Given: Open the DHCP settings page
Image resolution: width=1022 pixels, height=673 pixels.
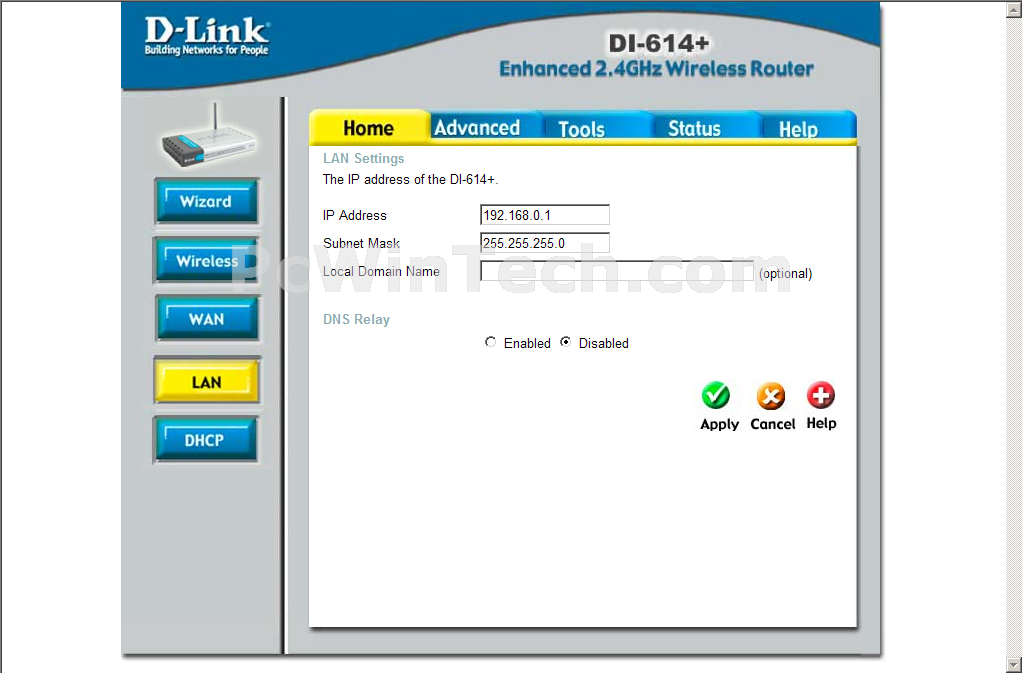Looking at the screenshot, I should pos(205,440).
